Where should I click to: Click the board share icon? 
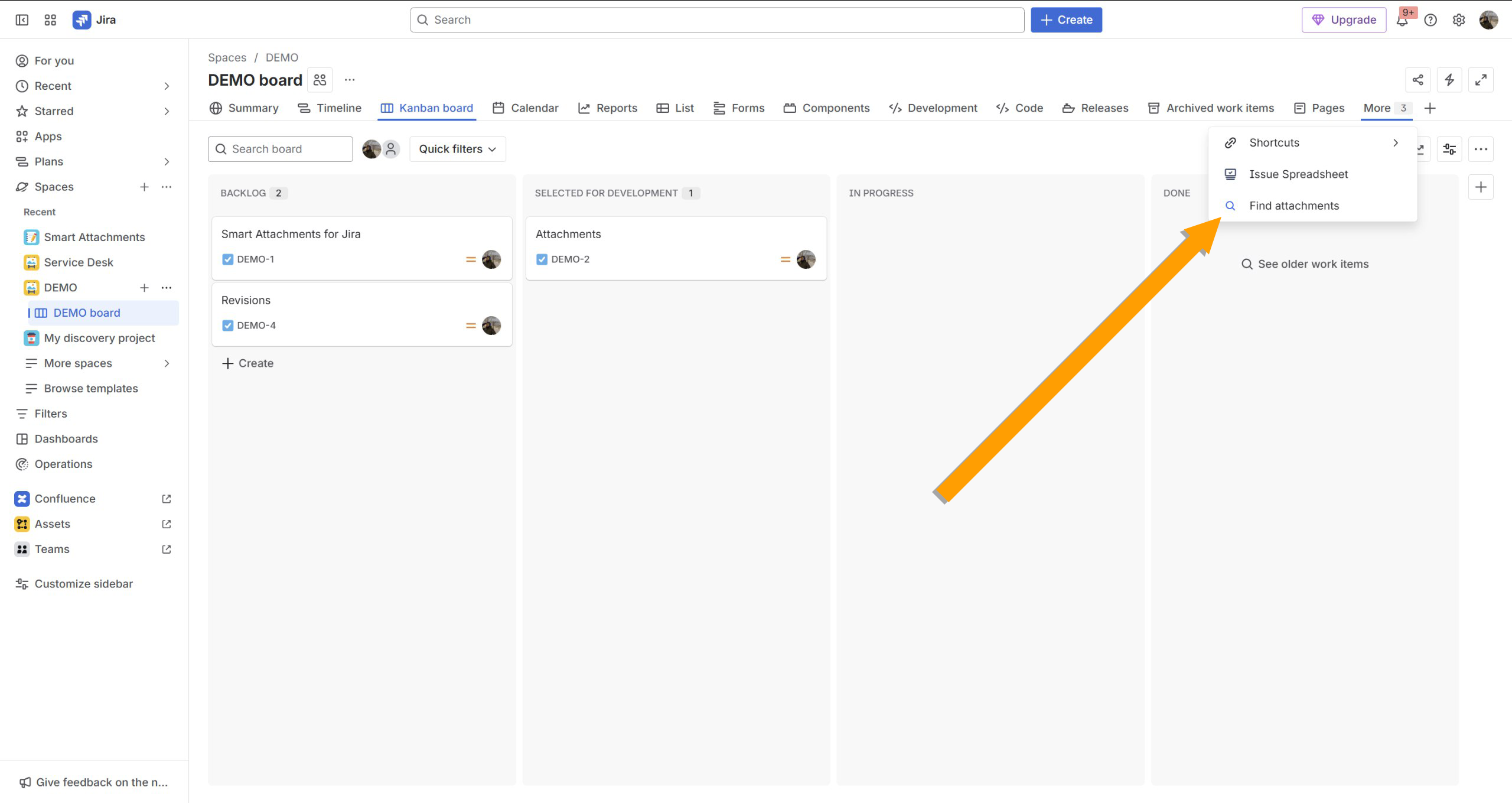point(1417,80)
